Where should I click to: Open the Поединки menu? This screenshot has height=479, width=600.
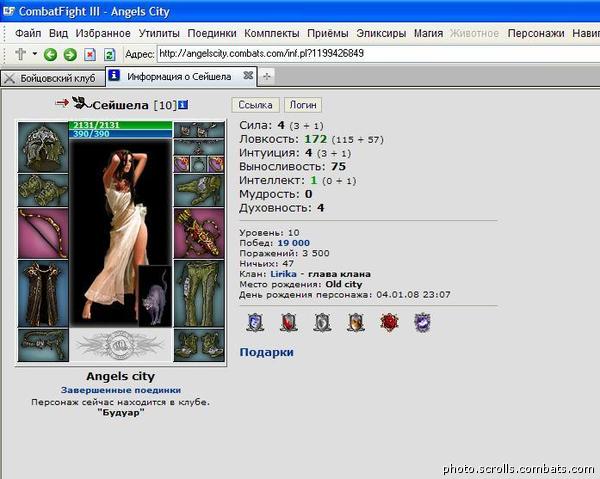point(212,33)
